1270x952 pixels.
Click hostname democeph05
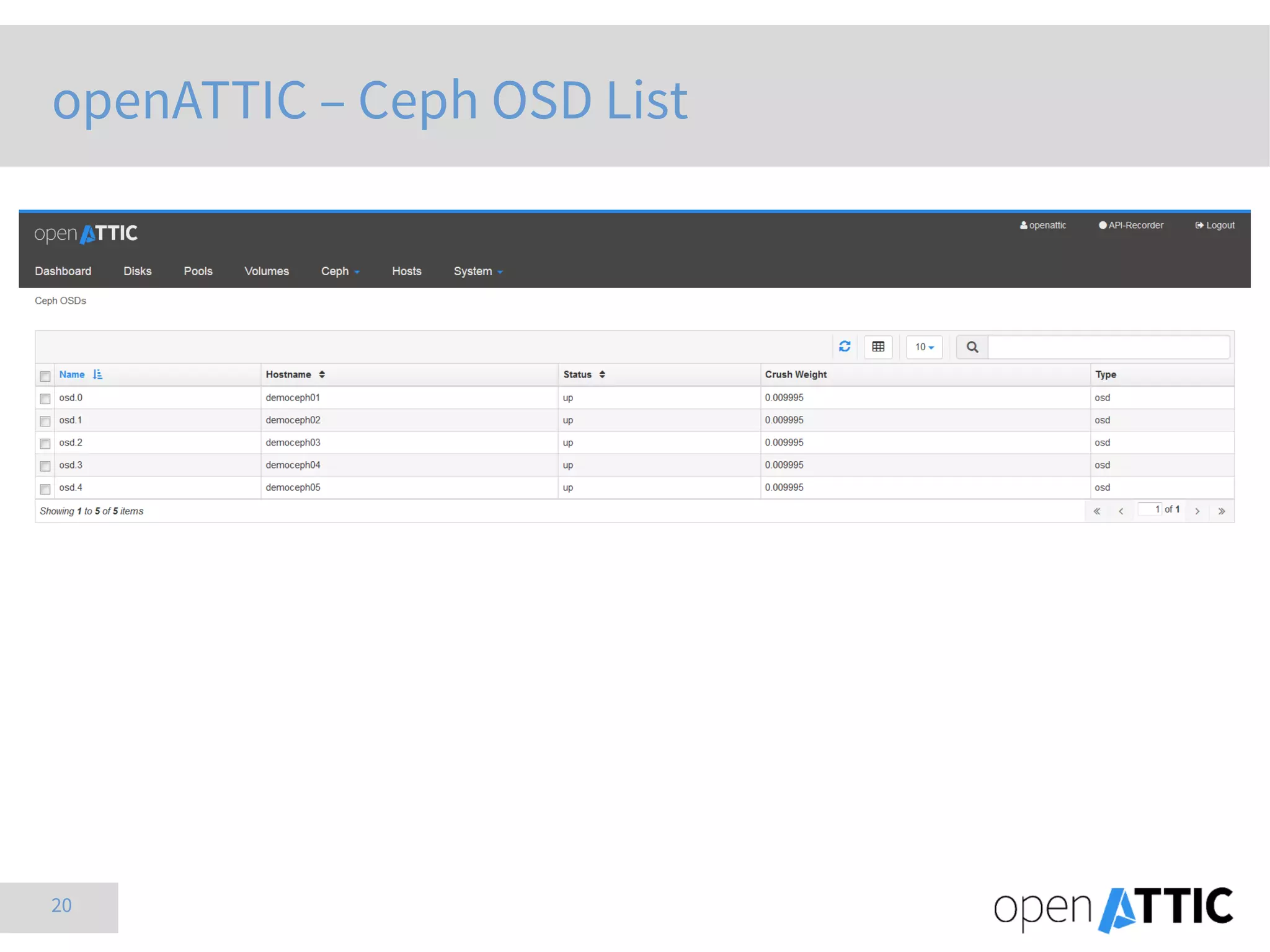[x=293, y=487]
